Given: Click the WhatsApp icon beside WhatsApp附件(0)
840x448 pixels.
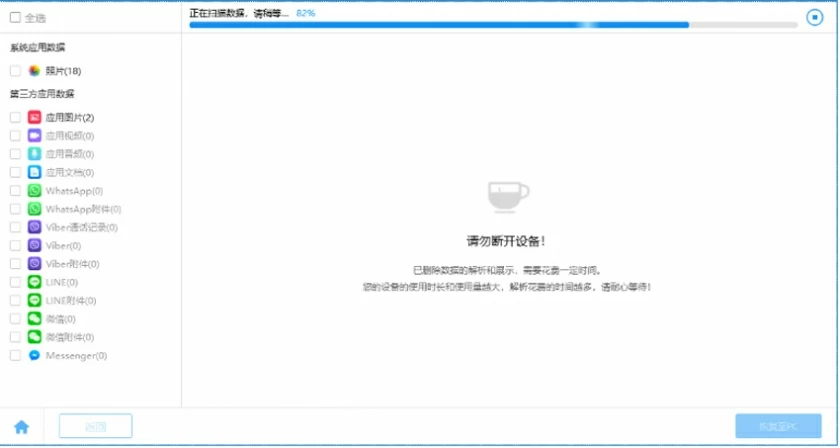Looking at the screenshot, I should pos(34,208).
